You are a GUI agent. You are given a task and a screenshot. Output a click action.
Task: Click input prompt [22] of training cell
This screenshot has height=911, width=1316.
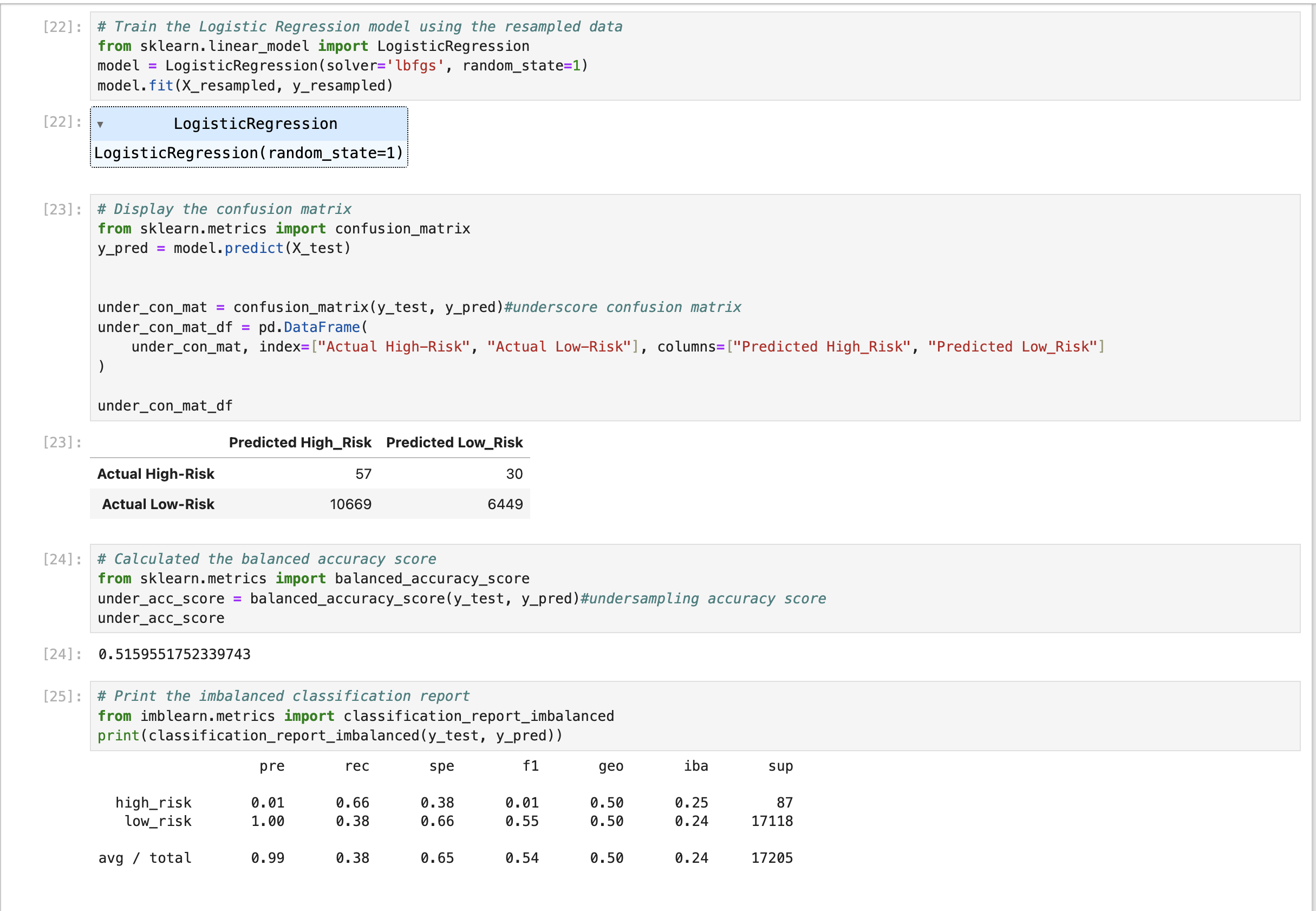pyautogui.click(x=63, y=27)
